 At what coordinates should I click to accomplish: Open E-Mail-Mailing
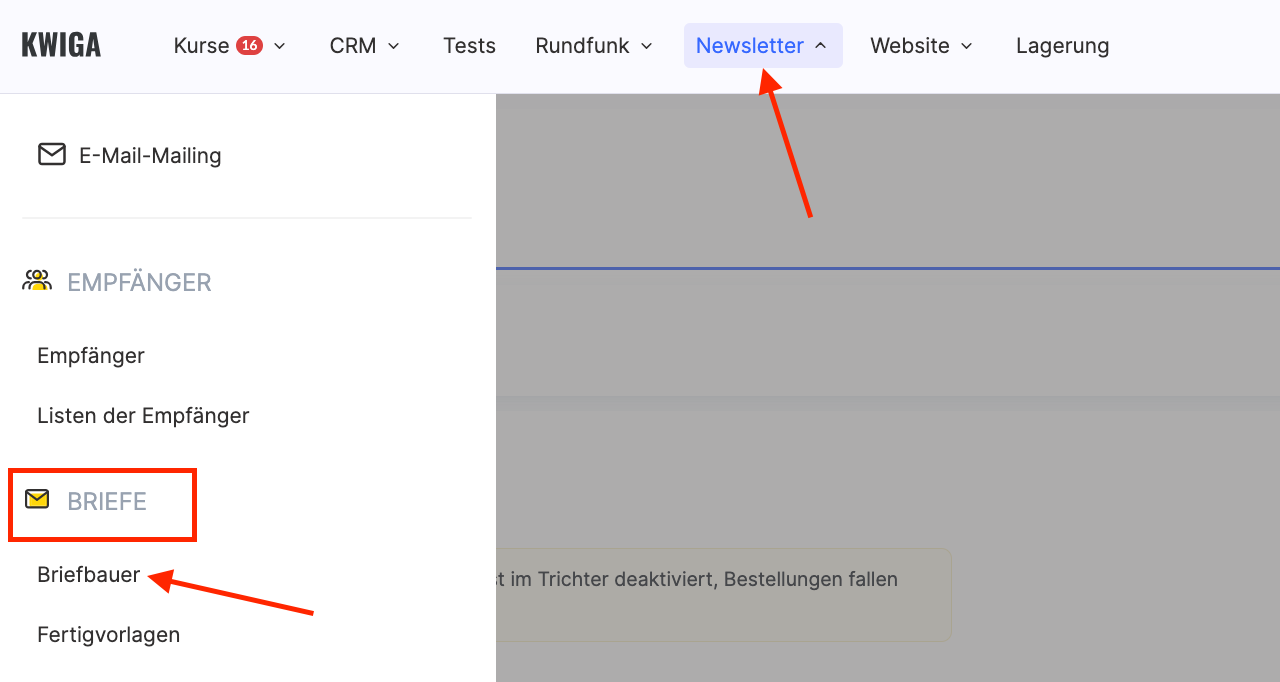(150, 155)
